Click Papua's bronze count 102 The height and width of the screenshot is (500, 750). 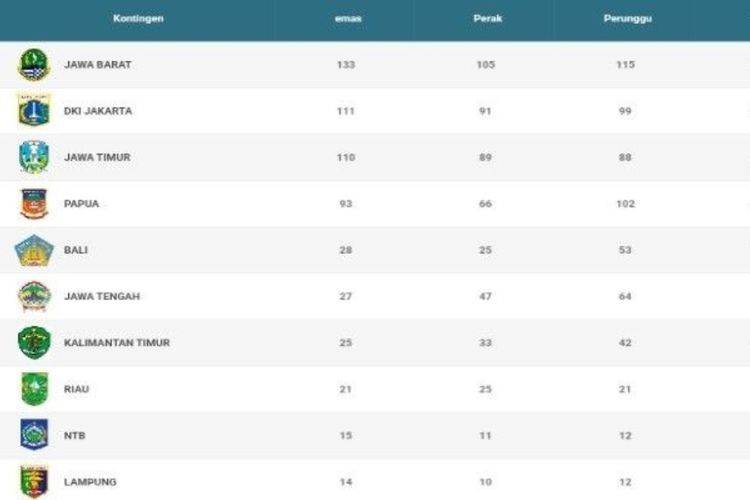click(625, 204)
